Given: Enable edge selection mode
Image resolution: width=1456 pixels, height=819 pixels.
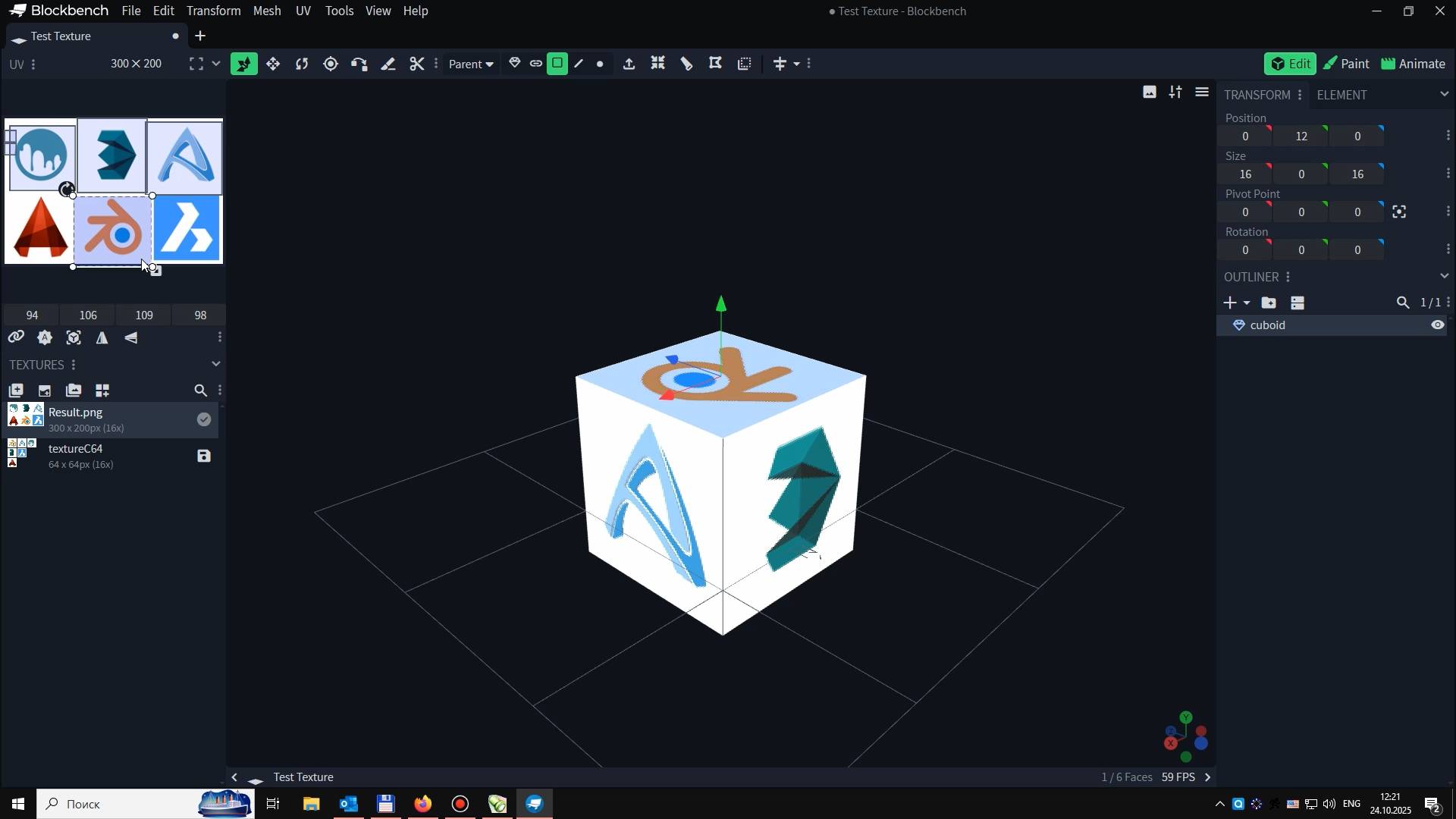Looking at the screenshot, I should pos(579,64).
